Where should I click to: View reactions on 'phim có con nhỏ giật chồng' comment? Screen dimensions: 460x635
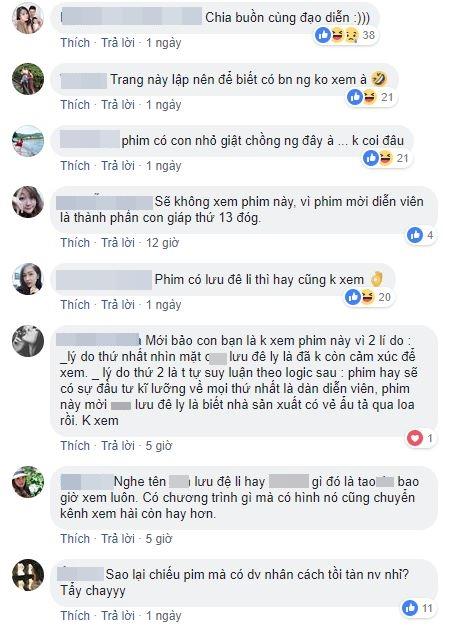[x=386, y=158]
